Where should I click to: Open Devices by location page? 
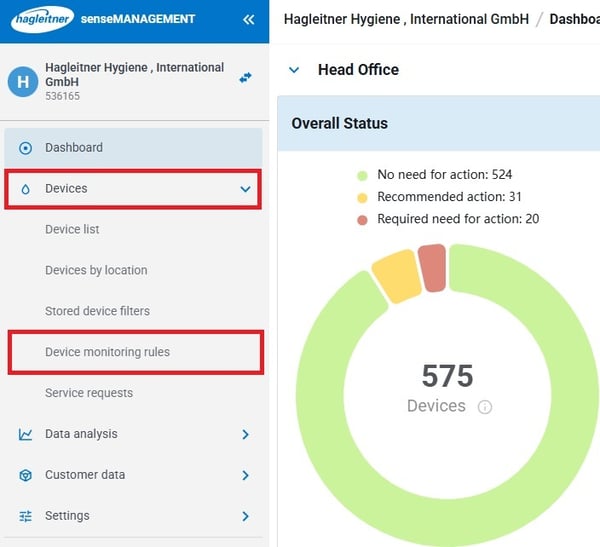[x=96, y=270]
